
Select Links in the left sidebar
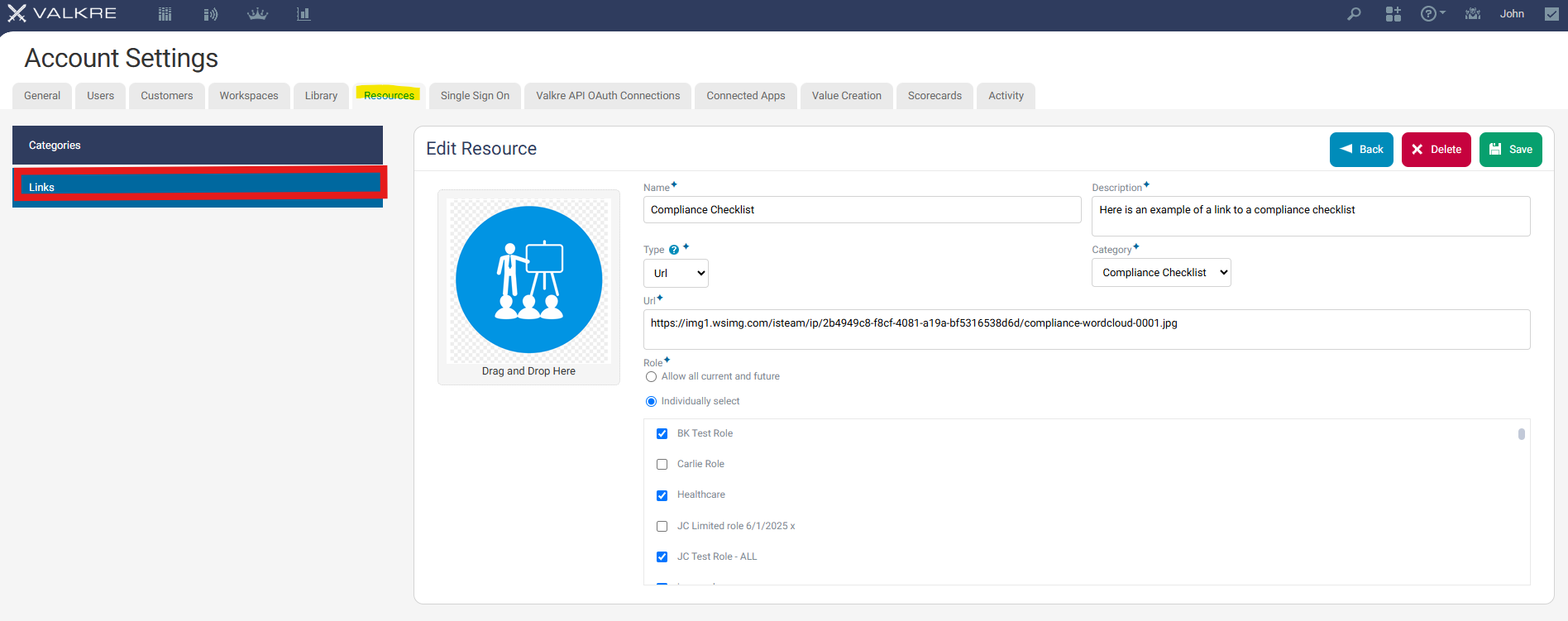pyautogui.click(x=198, y=187)
